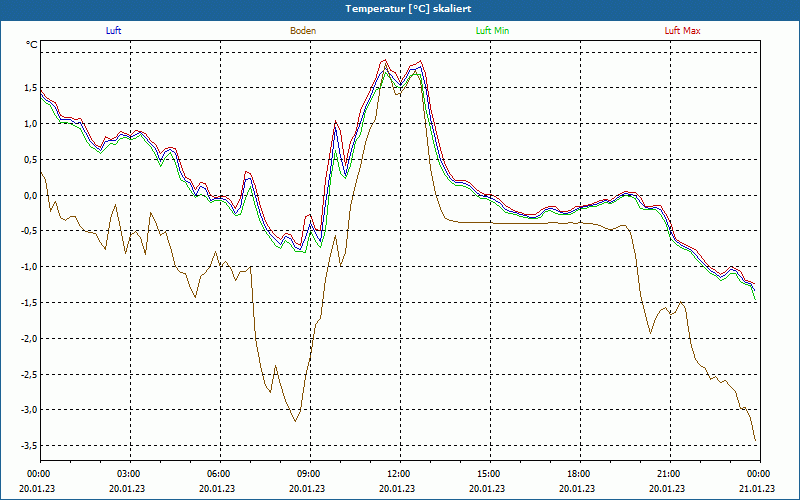
Task: Click the -0,5 y-axis value
Action: (30, 231)
